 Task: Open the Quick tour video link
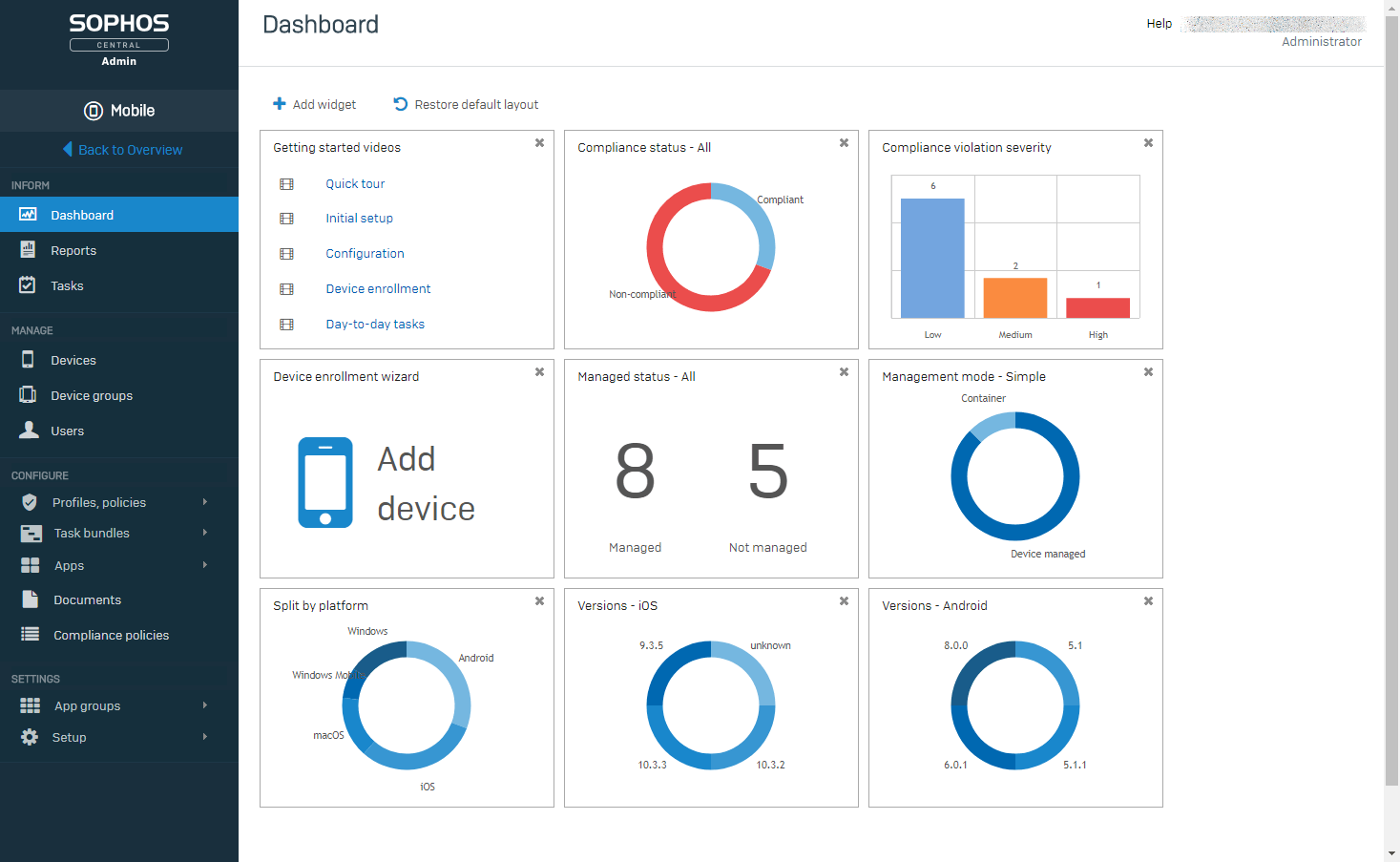click(x=355, y=183)
